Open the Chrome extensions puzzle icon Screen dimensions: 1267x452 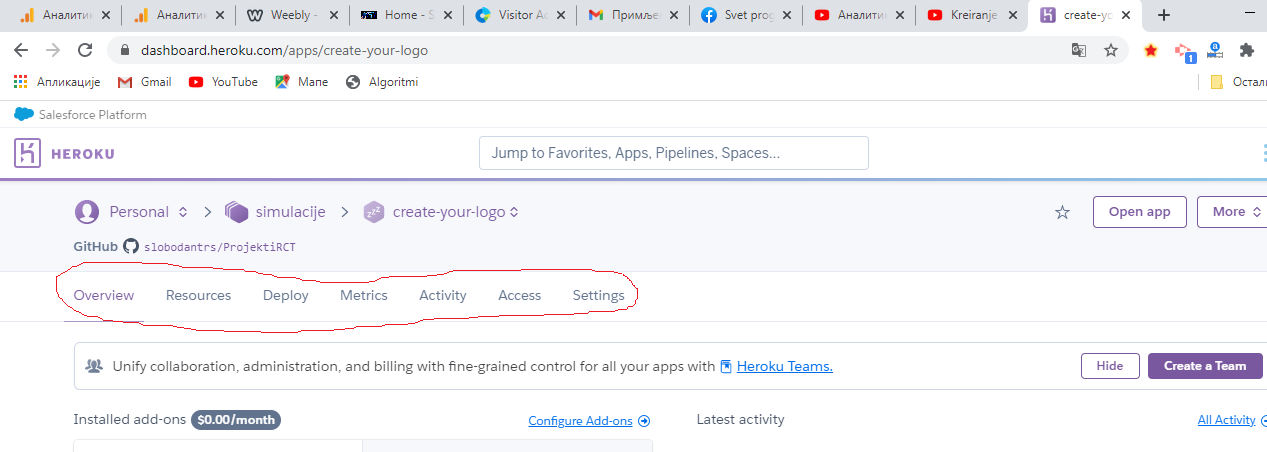[1246, 50]
